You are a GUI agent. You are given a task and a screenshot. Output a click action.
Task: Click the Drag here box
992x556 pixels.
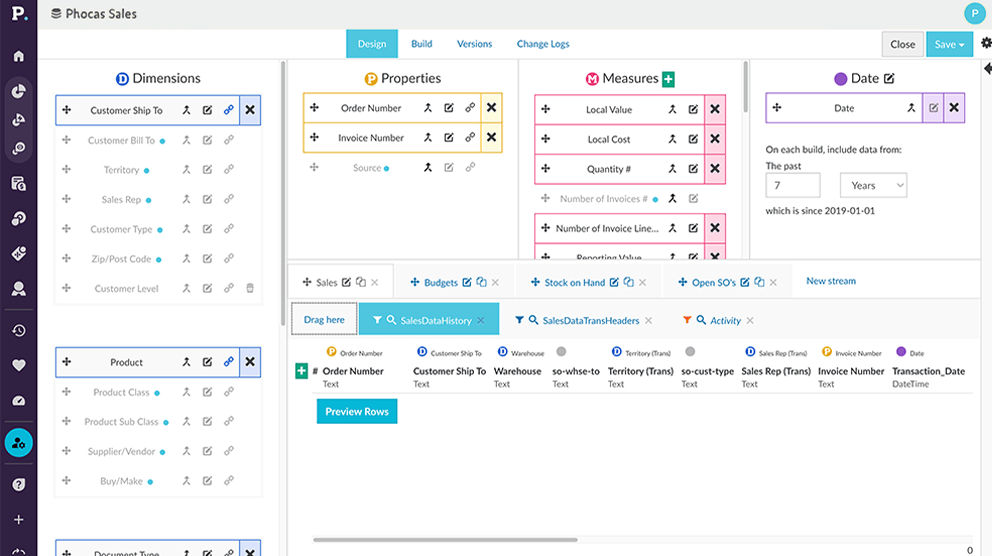click(324, 319)
